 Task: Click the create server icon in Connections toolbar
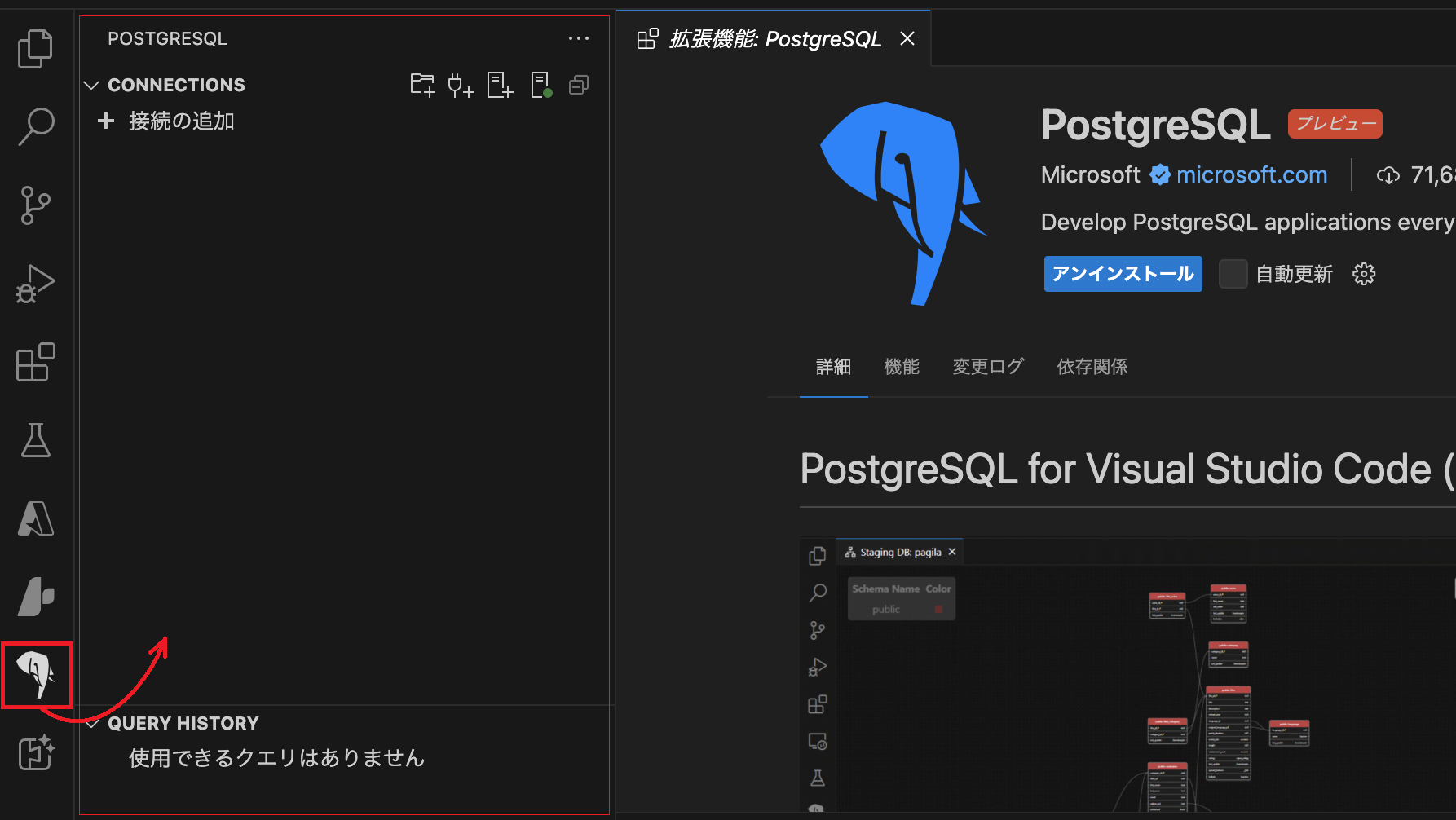pyautogui.click(x=500, y=85)
